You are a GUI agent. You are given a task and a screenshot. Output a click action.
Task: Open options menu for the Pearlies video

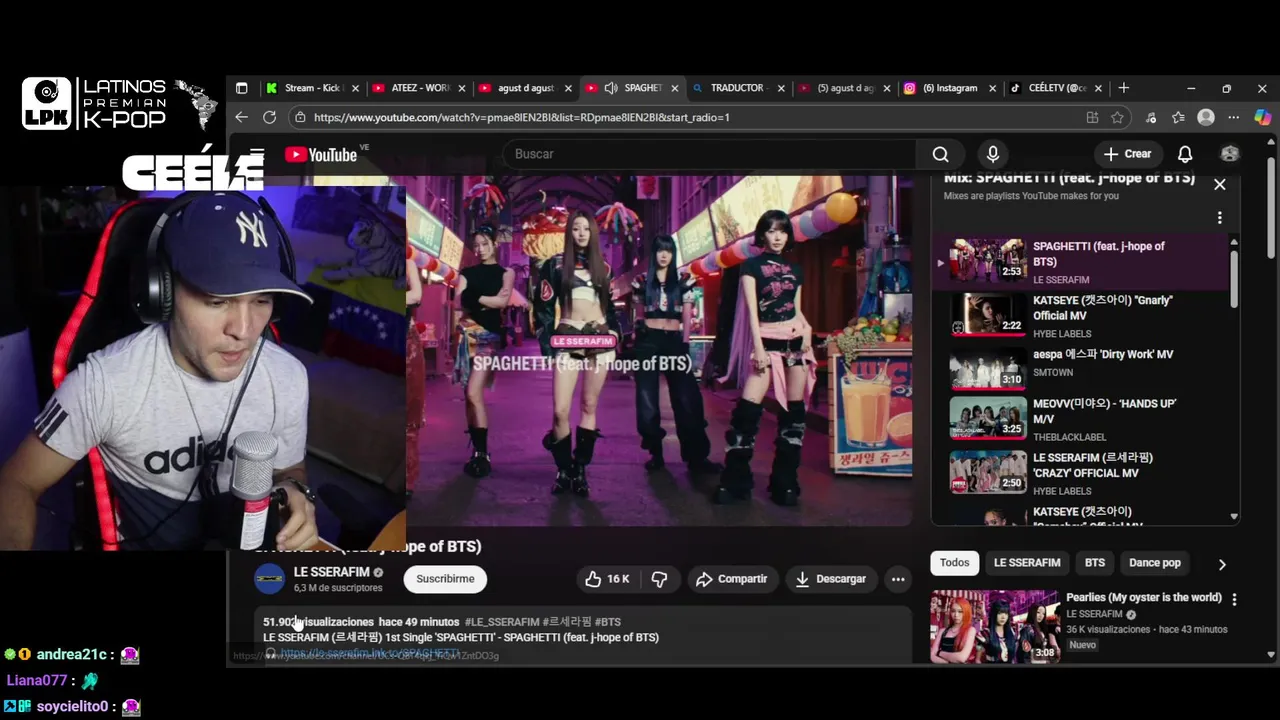pyautogui.click(x=1234, y=599)
